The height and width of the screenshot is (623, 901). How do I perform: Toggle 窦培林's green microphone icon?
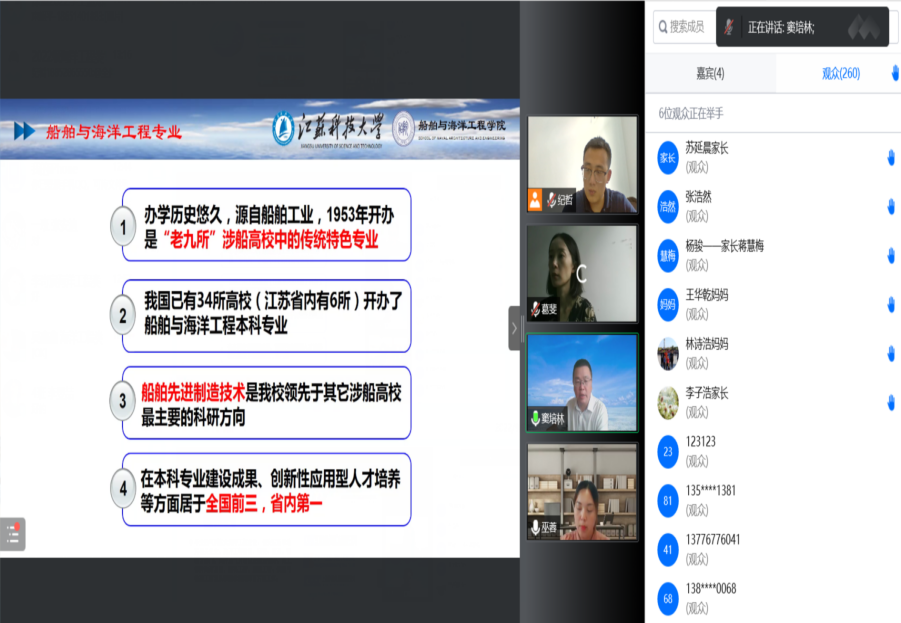pyautogui.click(x=536, y=419)
